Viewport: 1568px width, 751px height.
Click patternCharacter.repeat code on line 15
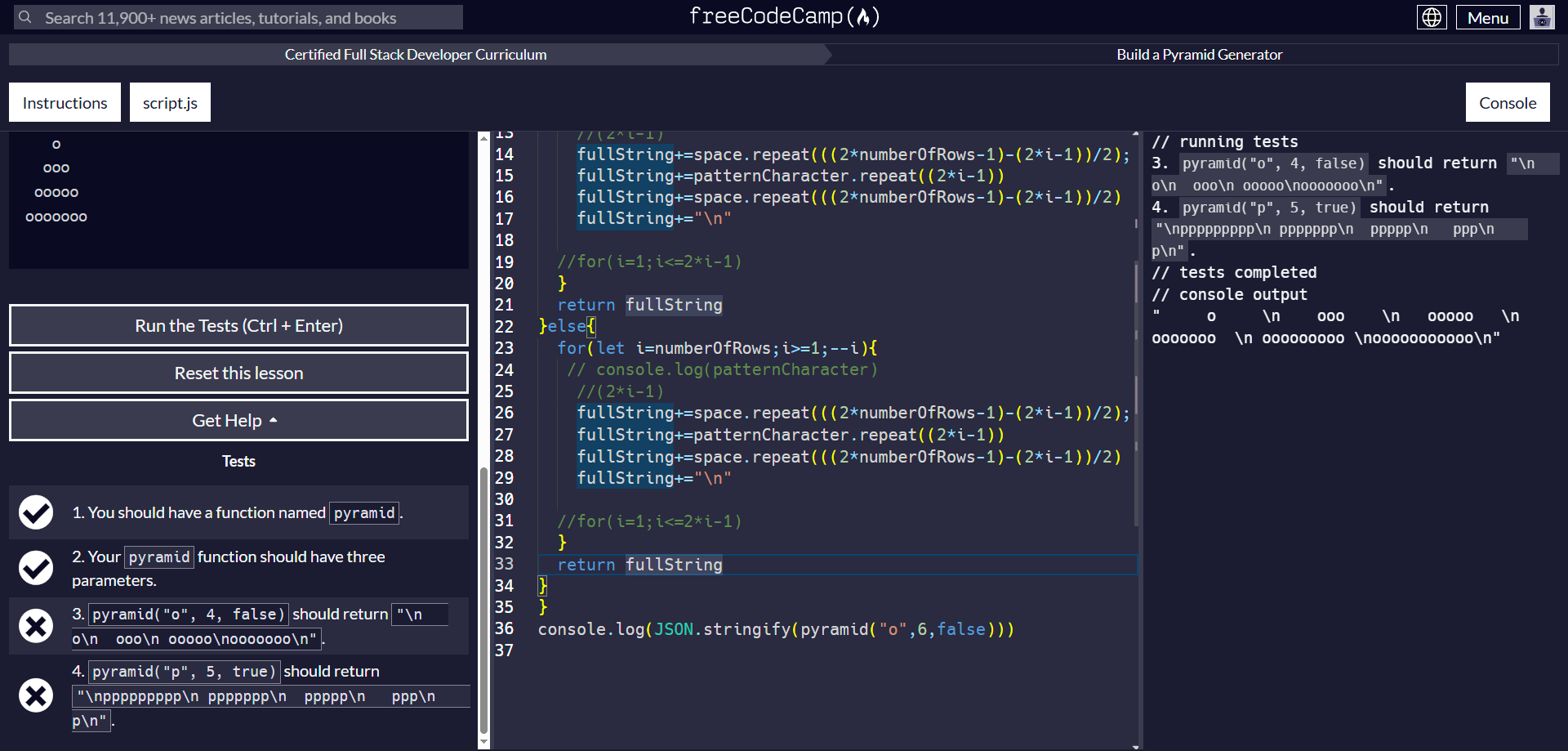tap(791, 176)
